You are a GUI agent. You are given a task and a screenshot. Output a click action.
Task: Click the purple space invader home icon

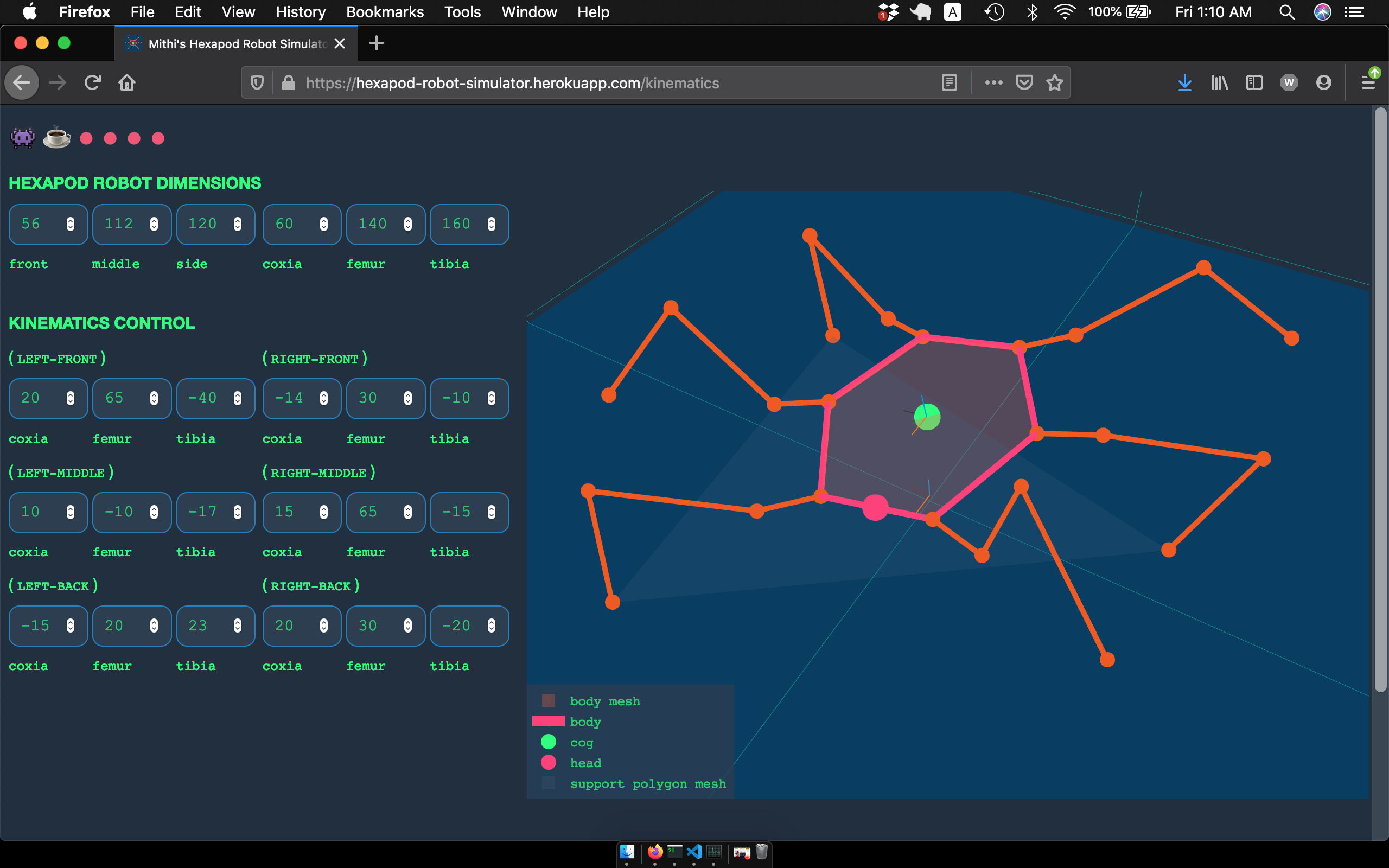(x=23, y=138)
